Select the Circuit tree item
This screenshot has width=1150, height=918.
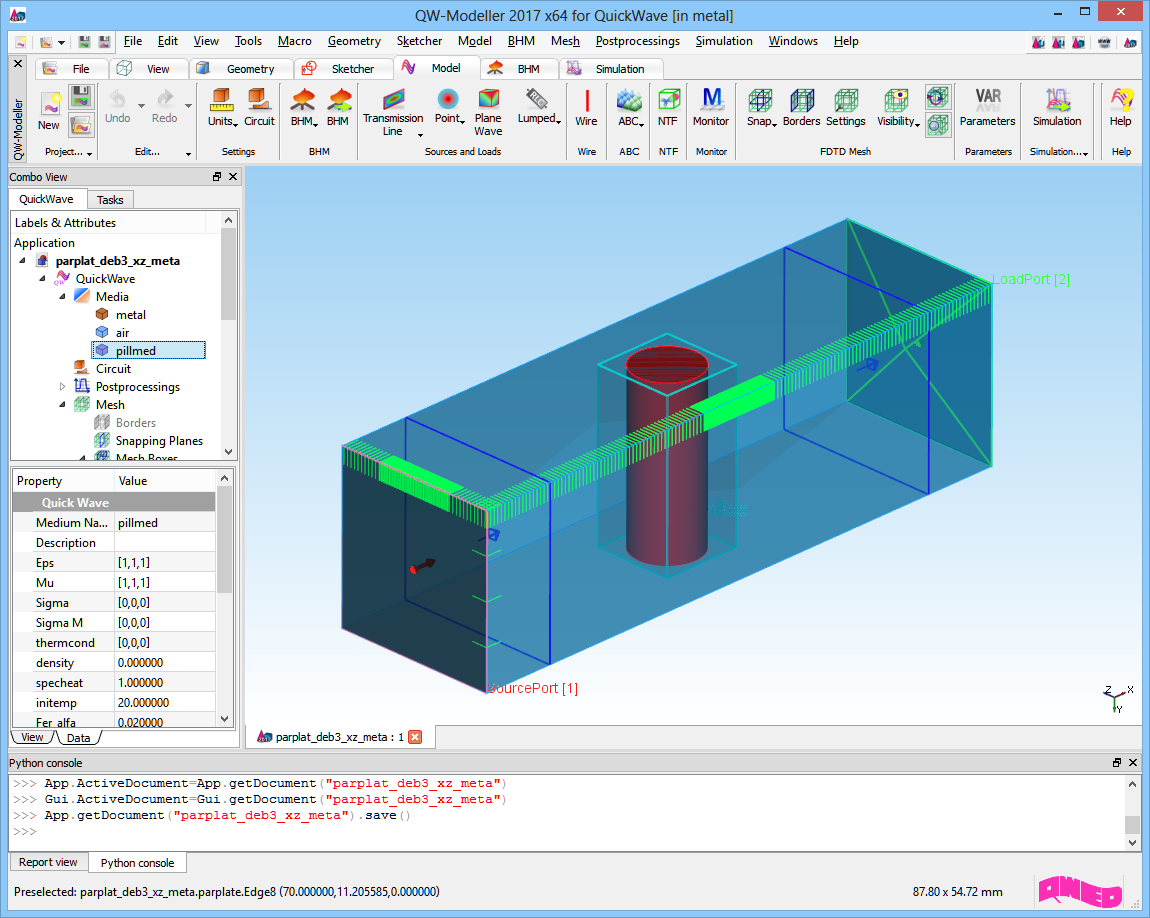[x=103, y=369]
